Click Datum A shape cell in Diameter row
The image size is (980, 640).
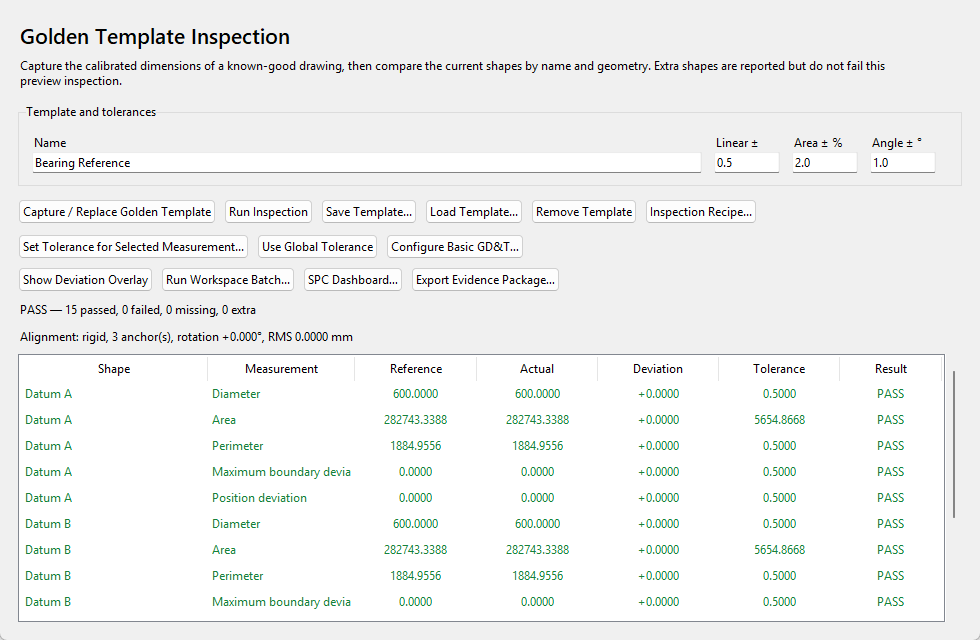tap(48, 394)
